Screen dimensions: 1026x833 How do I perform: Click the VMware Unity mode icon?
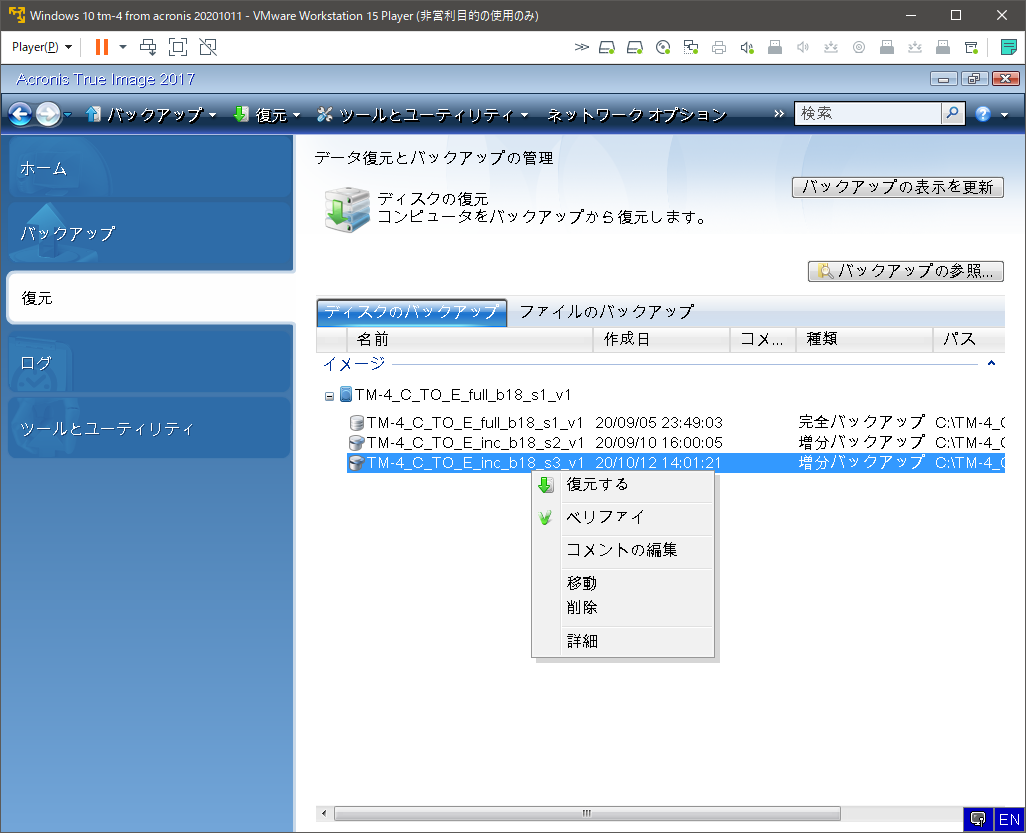[x=208, y=47]
